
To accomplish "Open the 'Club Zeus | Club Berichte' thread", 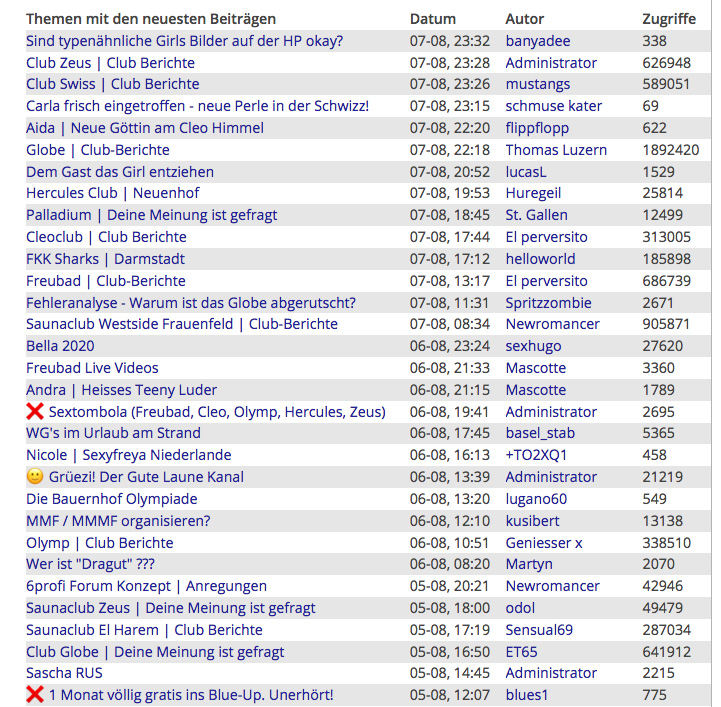I will (x=110, y=63).
